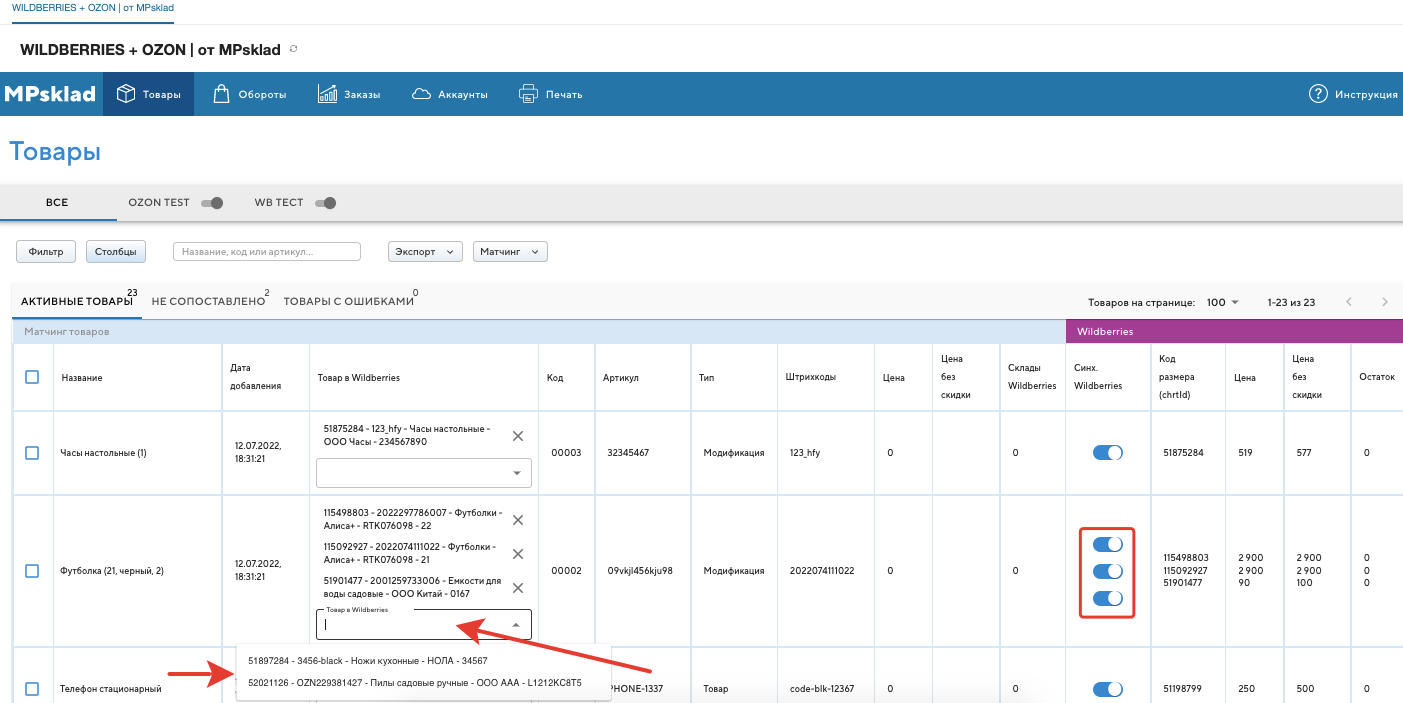The width and height of the screenshot is (1403, 703).
Task: Toggle the OZON TEST switch
Action: coord(212,203)
